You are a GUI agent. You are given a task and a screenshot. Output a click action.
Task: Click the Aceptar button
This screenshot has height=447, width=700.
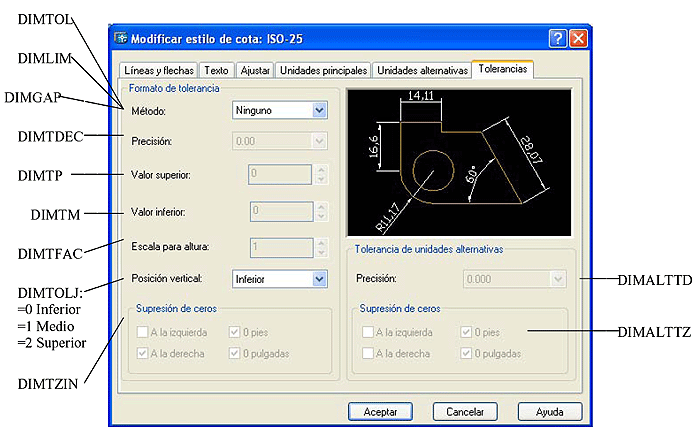[380, 411]
